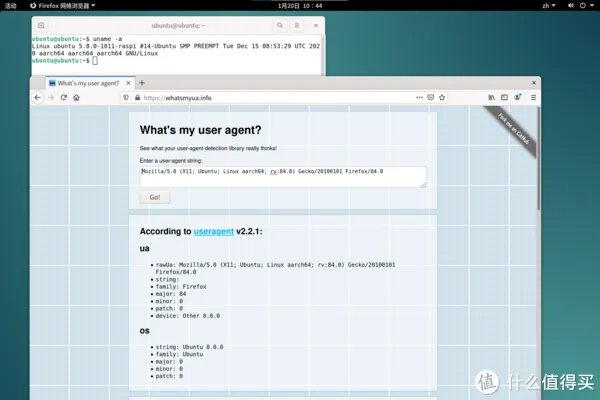The width and height of the screenshot is (600, 400).
Task: Follow the useragent link
Action: click(213, 231)
